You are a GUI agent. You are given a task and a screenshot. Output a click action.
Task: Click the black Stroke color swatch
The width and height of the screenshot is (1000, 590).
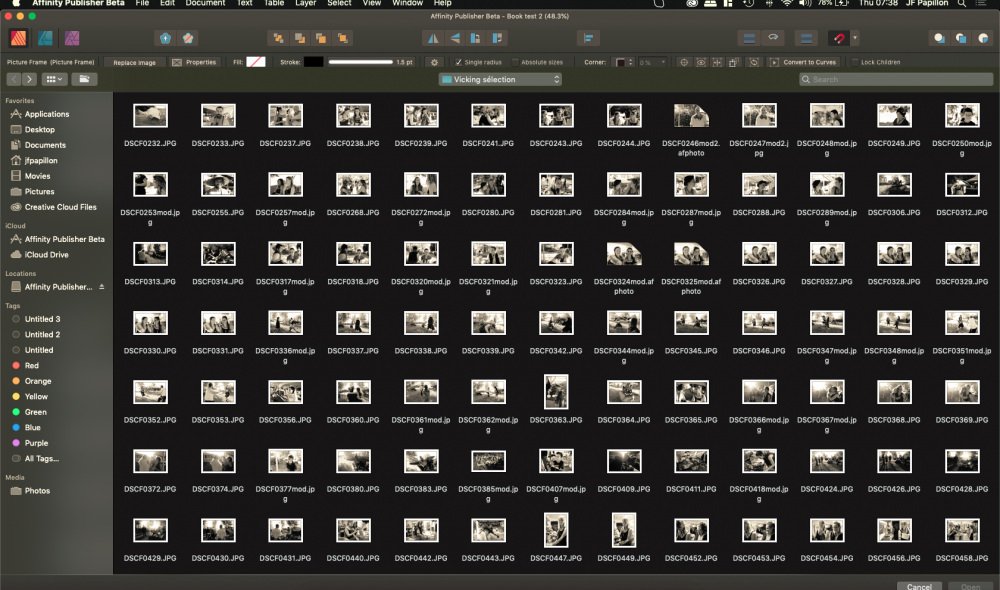(313, 62)
